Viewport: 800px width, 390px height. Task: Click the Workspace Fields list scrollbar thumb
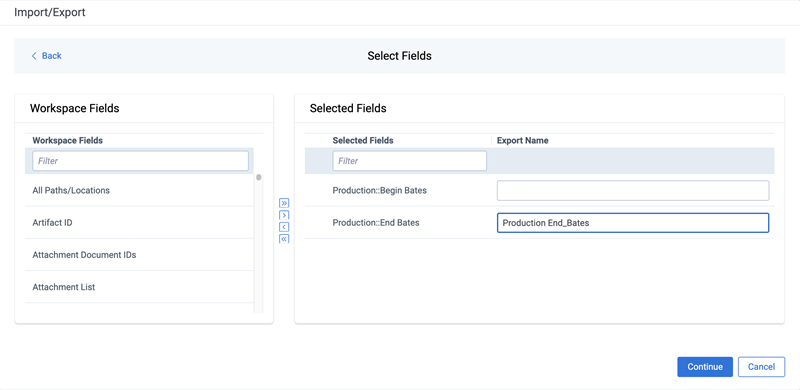coord(259,178)
